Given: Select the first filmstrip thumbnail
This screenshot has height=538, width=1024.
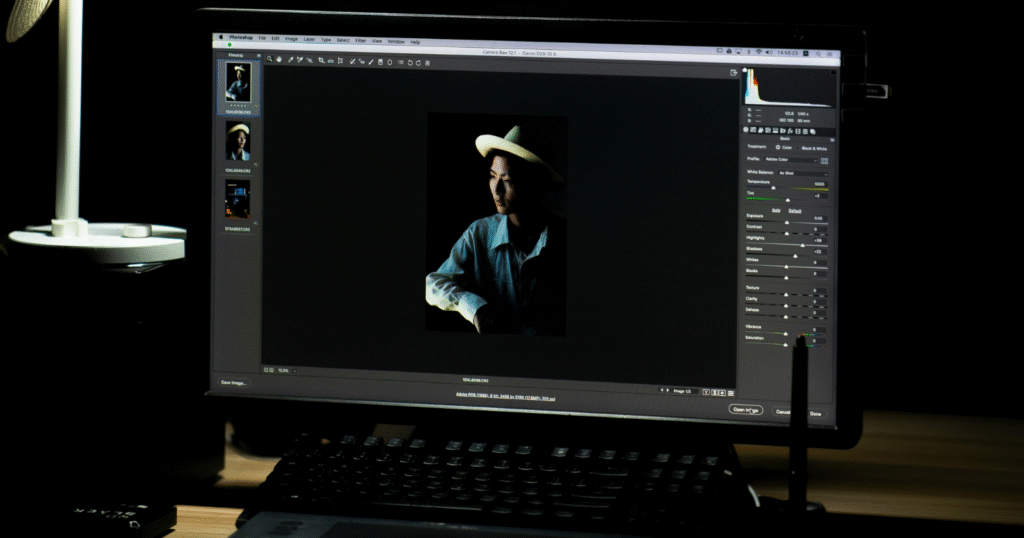Looking at the screenshot, I should (238, 83).
